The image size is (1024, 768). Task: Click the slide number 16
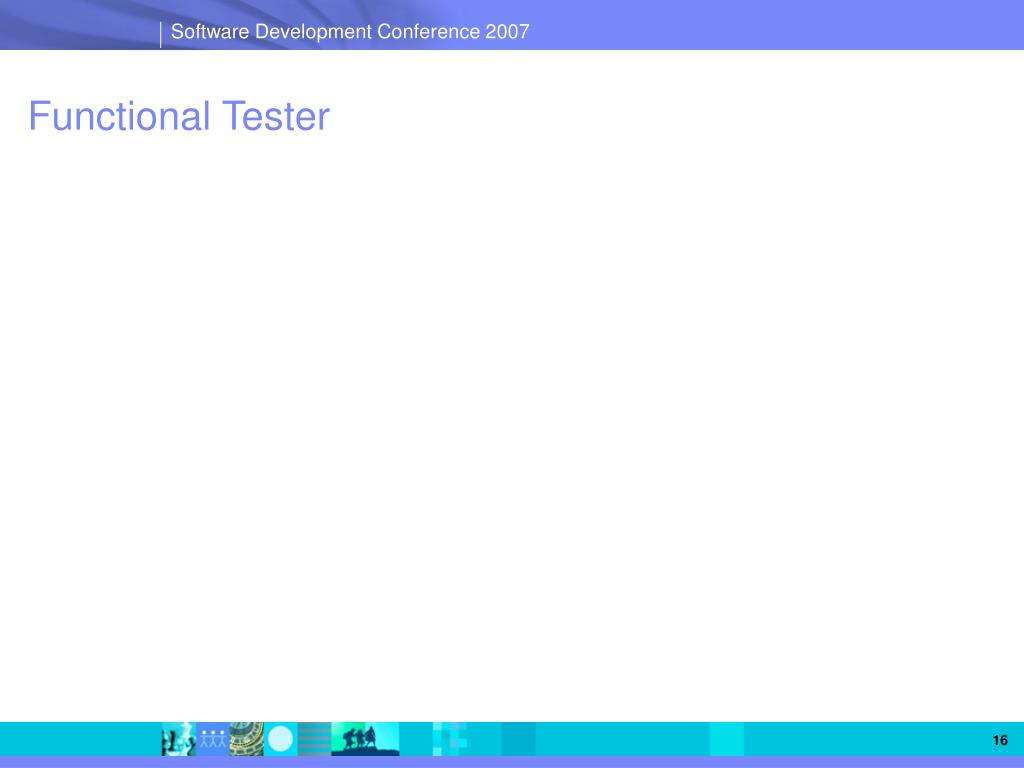coord(1000,740)
